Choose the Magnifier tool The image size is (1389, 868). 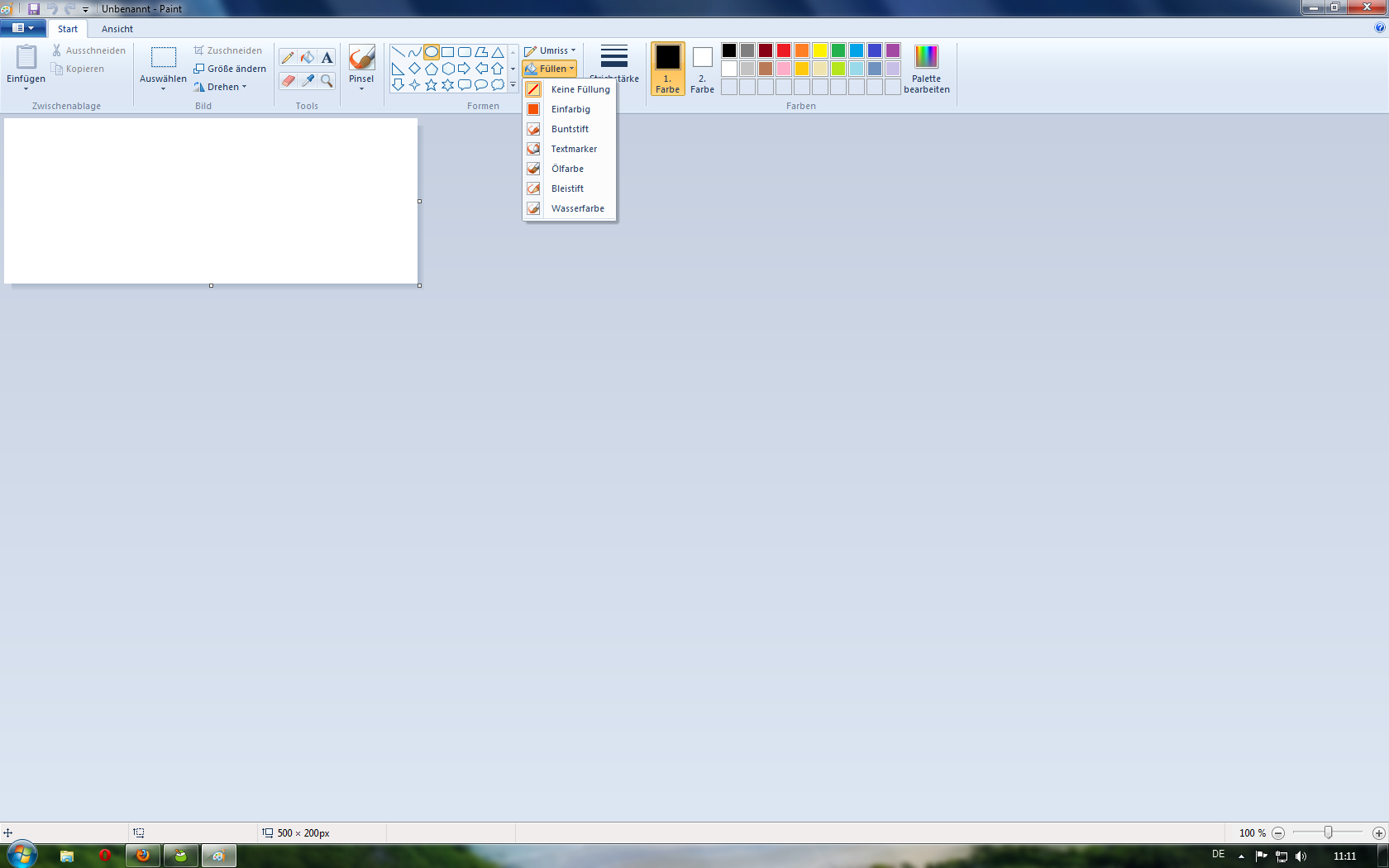point(327,80)
